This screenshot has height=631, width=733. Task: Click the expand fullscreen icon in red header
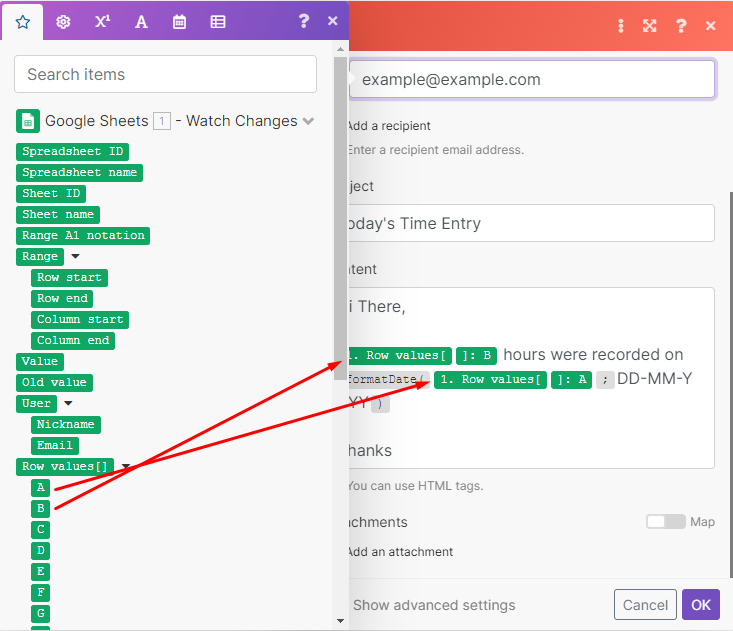[649, 26]
